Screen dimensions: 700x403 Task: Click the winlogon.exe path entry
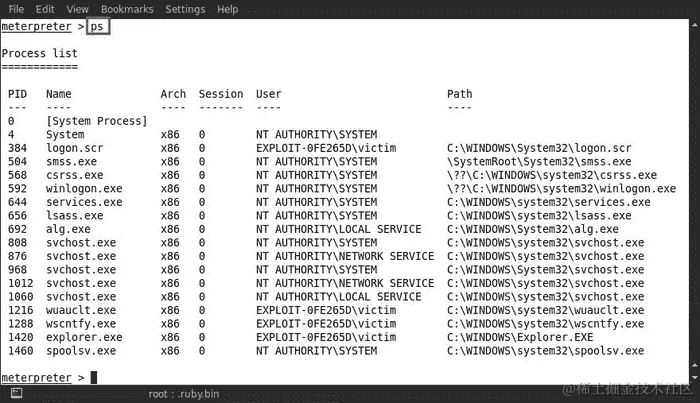562,189
